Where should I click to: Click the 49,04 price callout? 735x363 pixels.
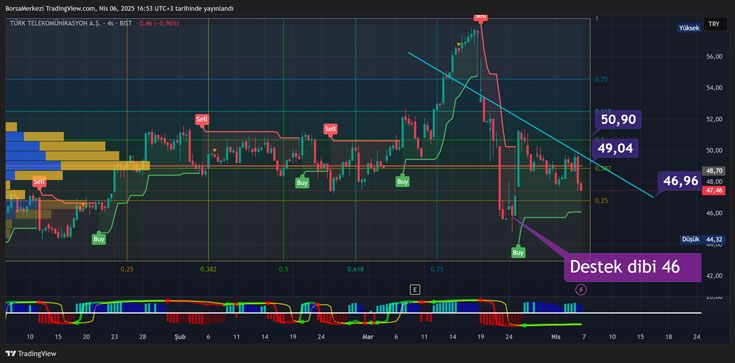click(x=615, y=149)
